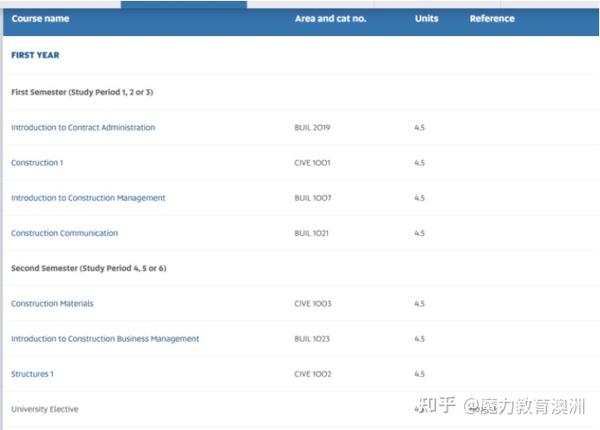
Task: Select catalogue number CIVE 1003
Action: click(x=313, y=303)
